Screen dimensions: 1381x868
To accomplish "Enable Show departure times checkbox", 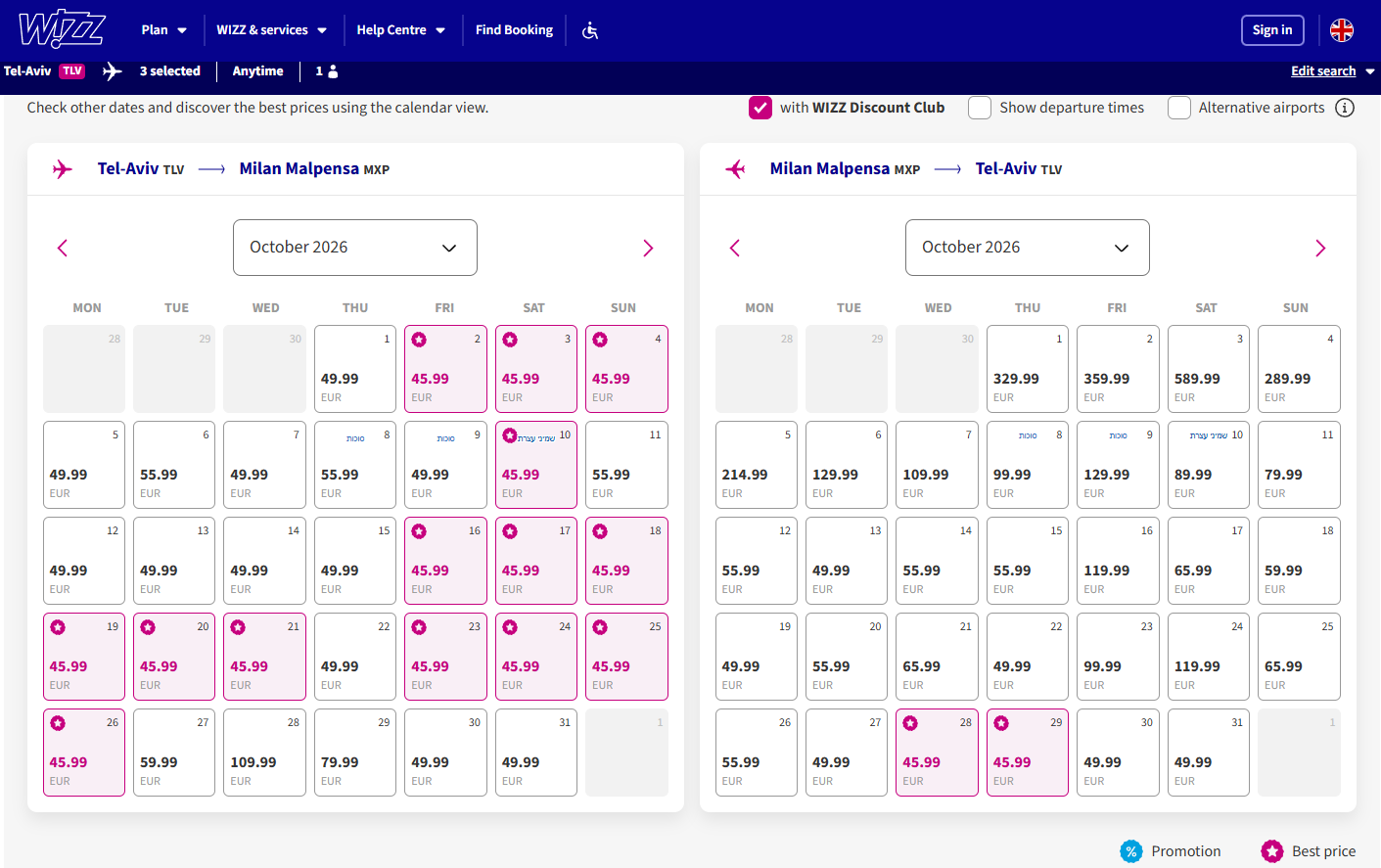I will 980,108.
